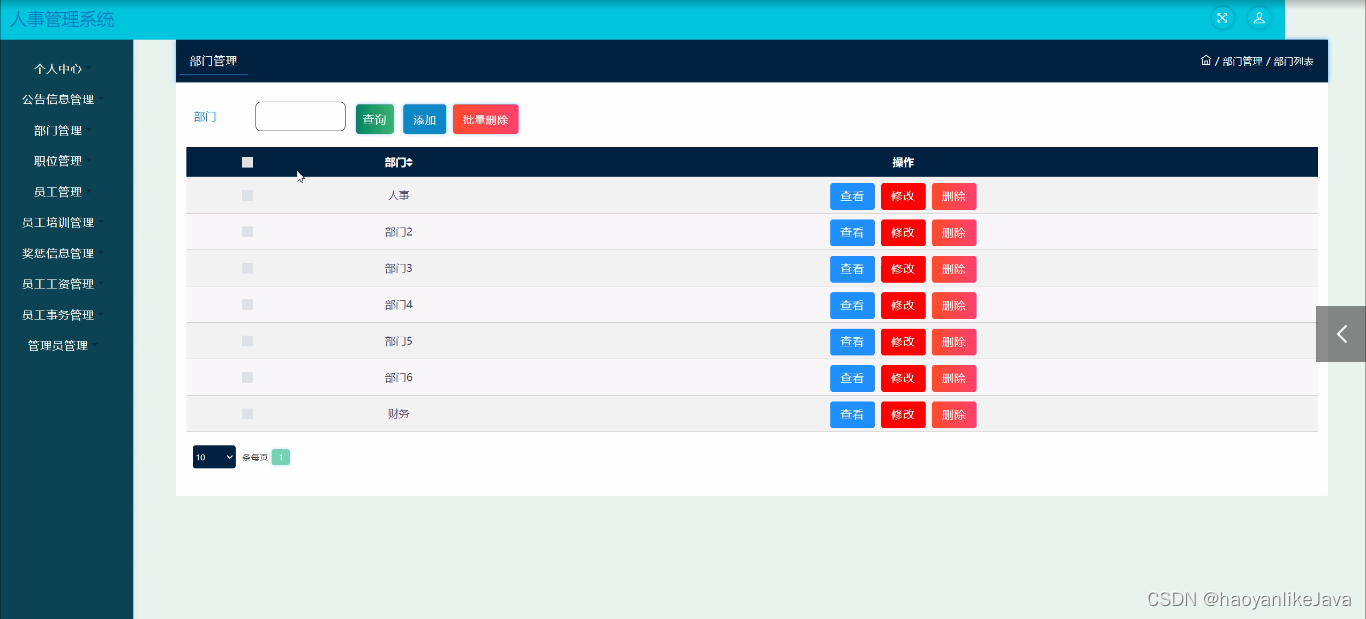Expand the side panel left-chevron arrow

click(x=1341, y=334)
